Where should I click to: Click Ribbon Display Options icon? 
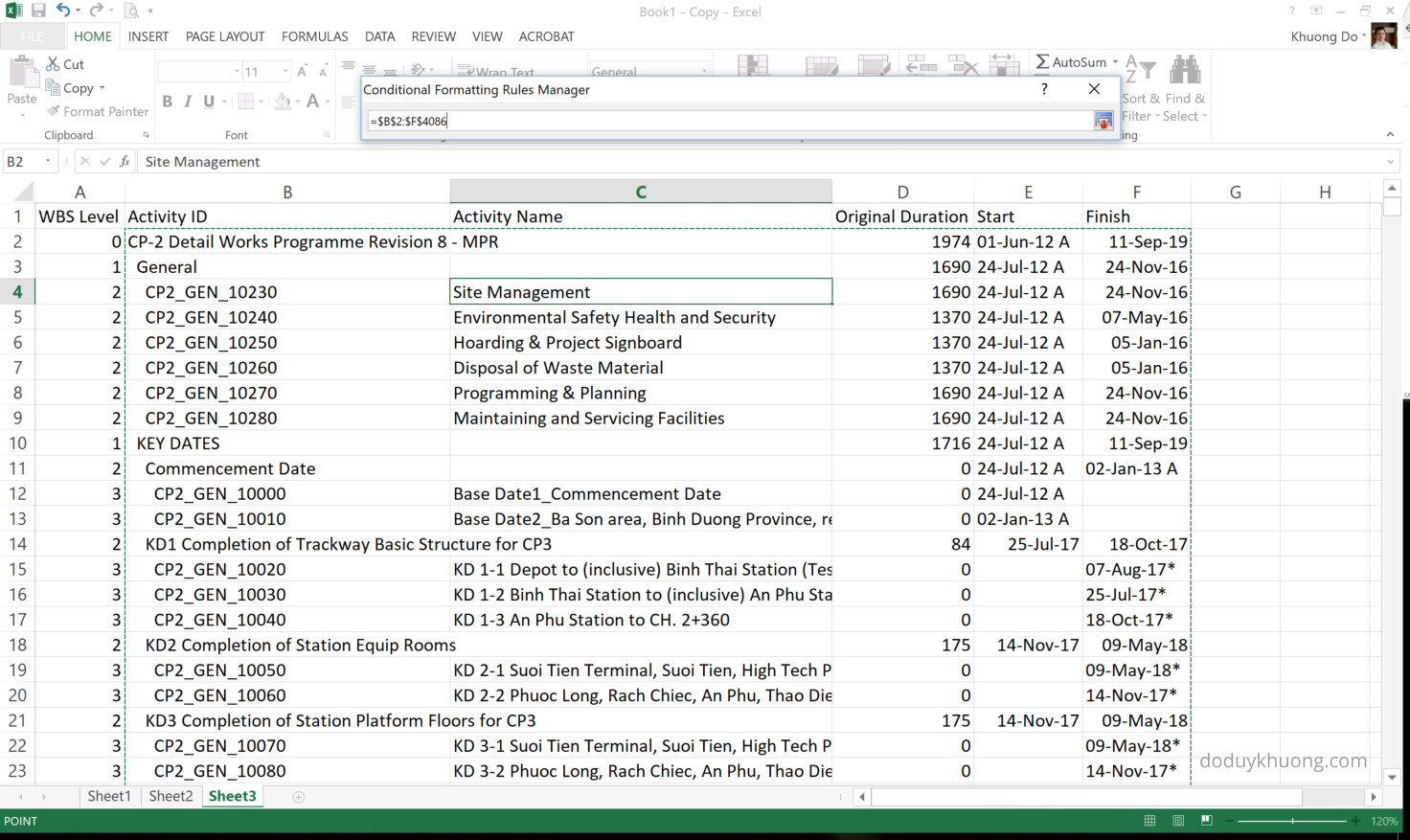[1316, 11]
